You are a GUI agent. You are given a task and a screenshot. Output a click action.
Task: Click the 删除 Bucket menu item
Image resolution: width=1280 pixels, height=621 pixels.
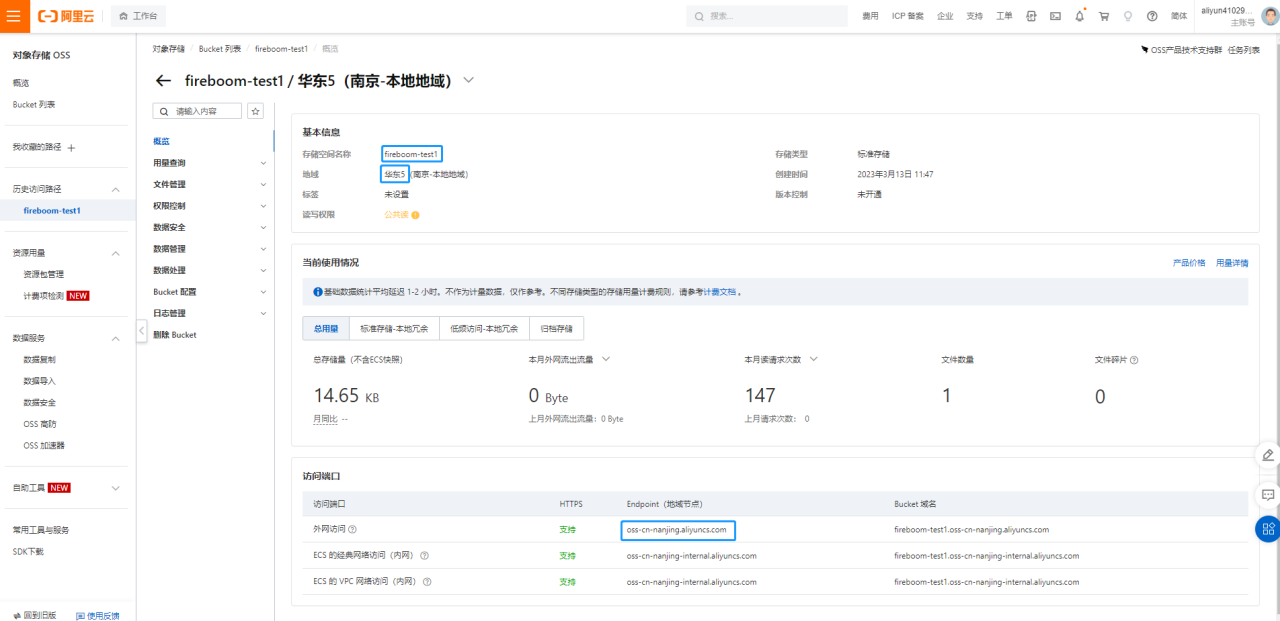(175, 335)
